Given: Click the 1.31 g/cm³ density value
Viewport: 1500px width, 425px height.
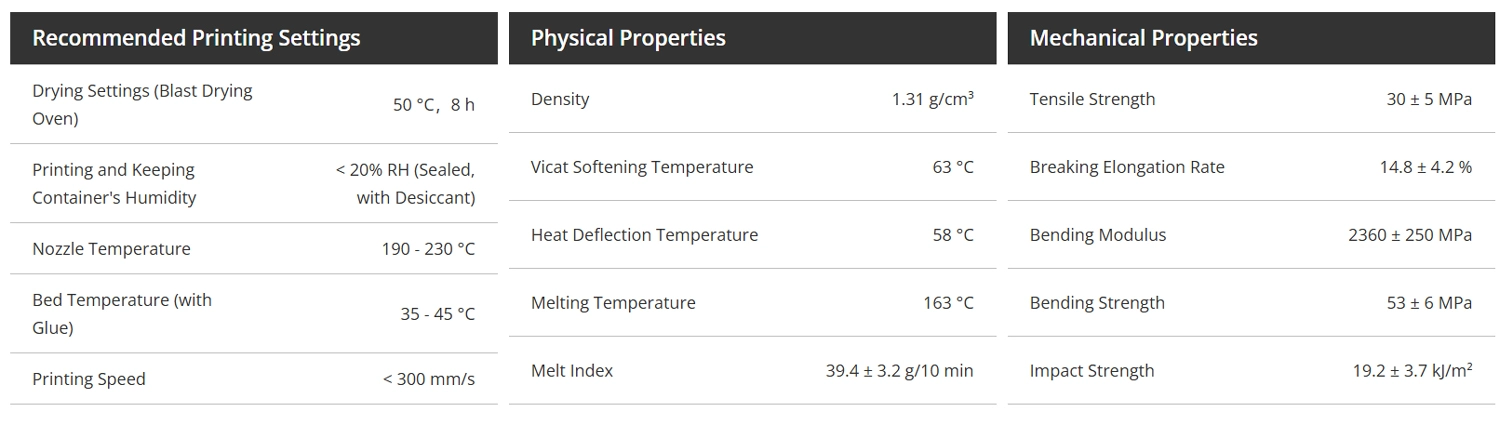Looking at the screenshot, I should (932, 99).
